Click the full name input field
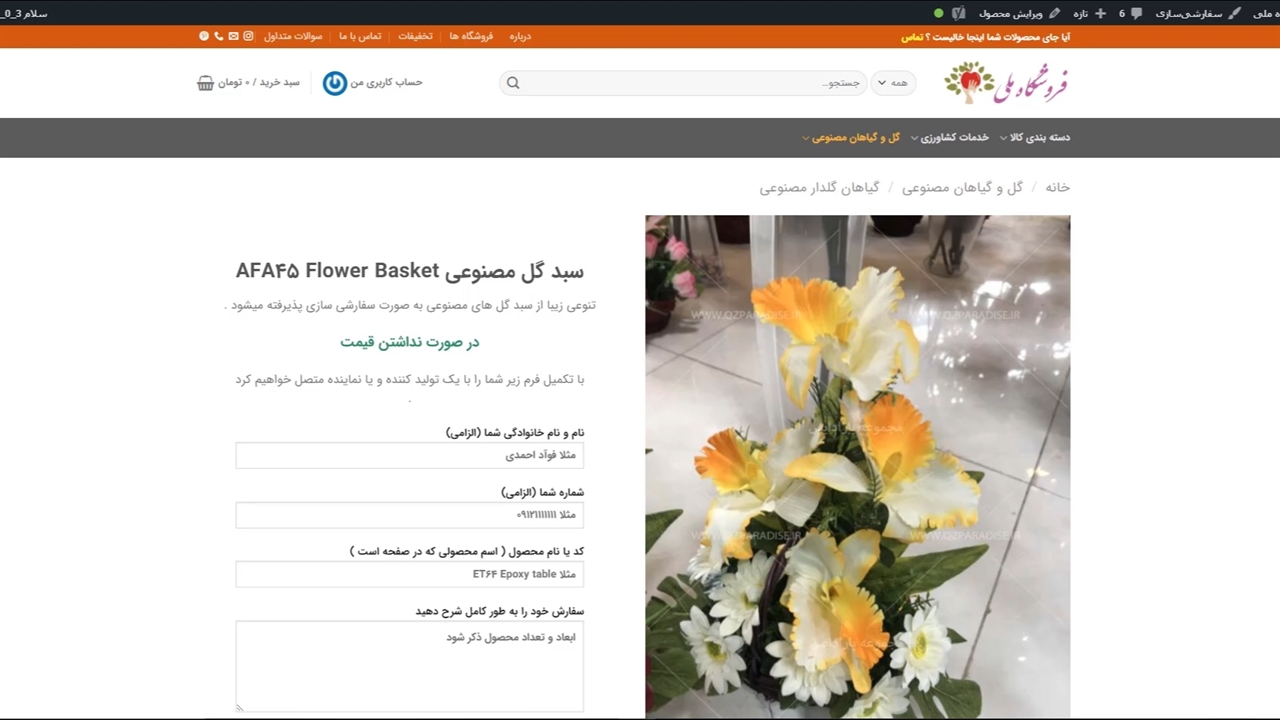This screenshot has height=720, width=1280. (x=409, y=456)
